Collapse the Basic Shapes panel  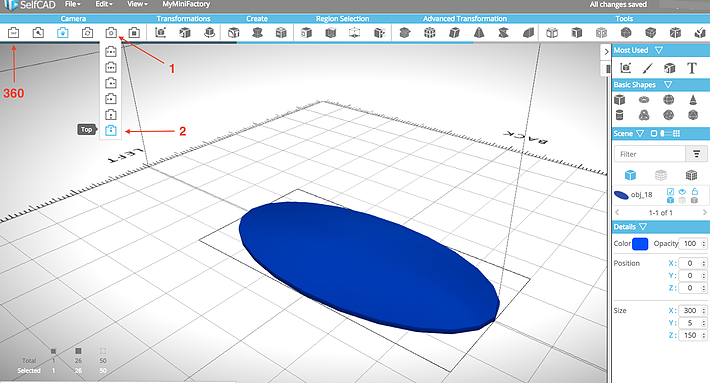(x=667, y=85)
